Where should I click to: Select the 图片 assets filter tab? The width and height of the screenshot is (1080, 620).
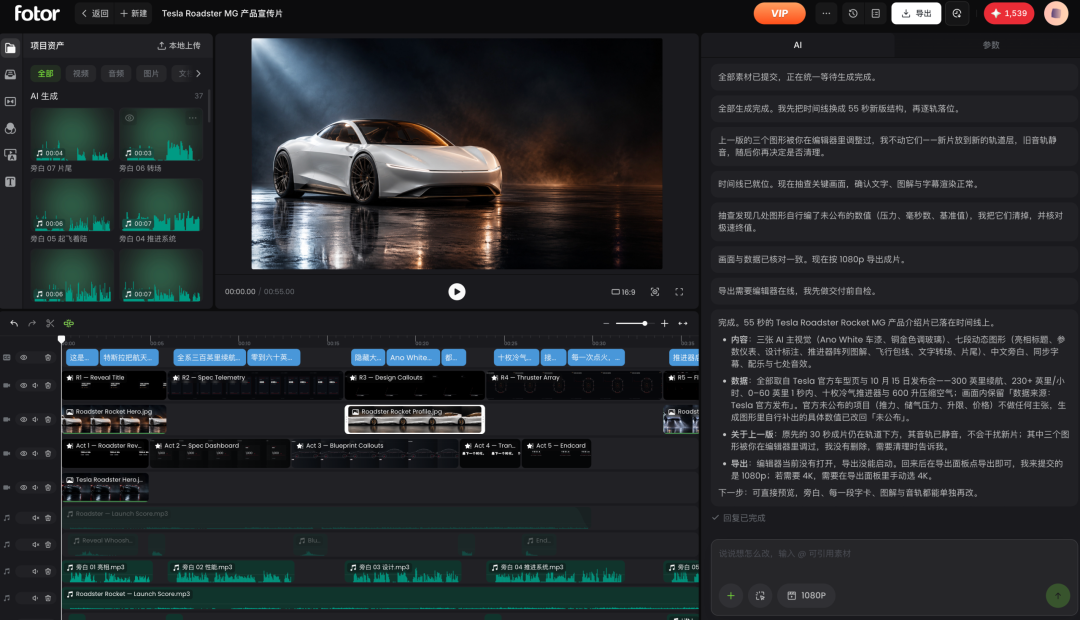[x=151, y=74]
